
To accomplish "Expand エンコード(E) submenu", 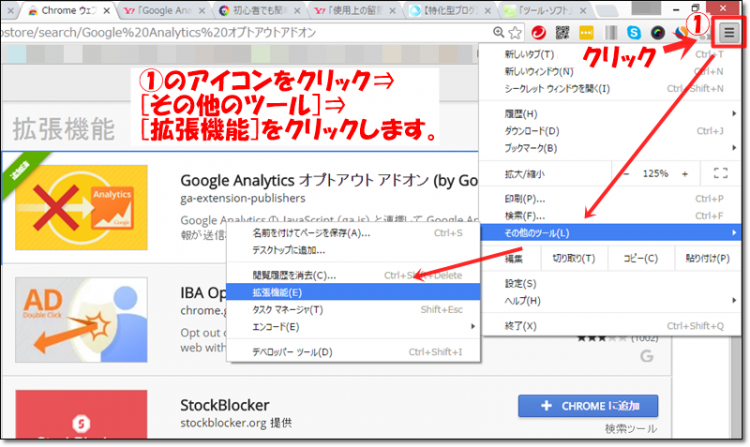I will pos(353,327).
